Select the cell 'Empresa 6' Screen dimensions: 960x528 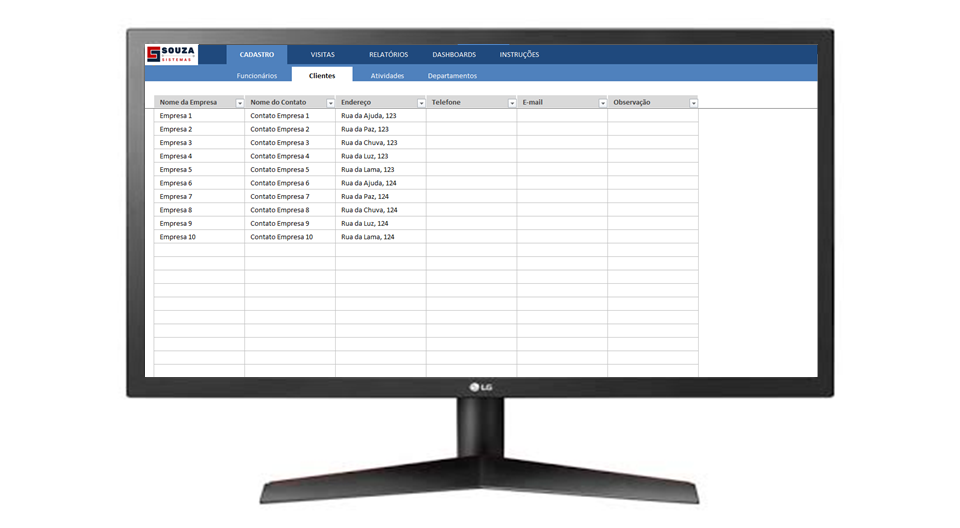tap(199, 183)
